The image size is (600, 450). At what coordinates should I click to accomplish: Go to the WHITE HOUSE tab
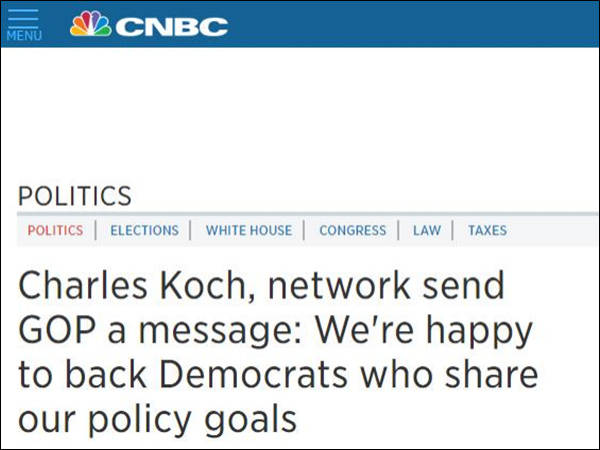(249, 231)
